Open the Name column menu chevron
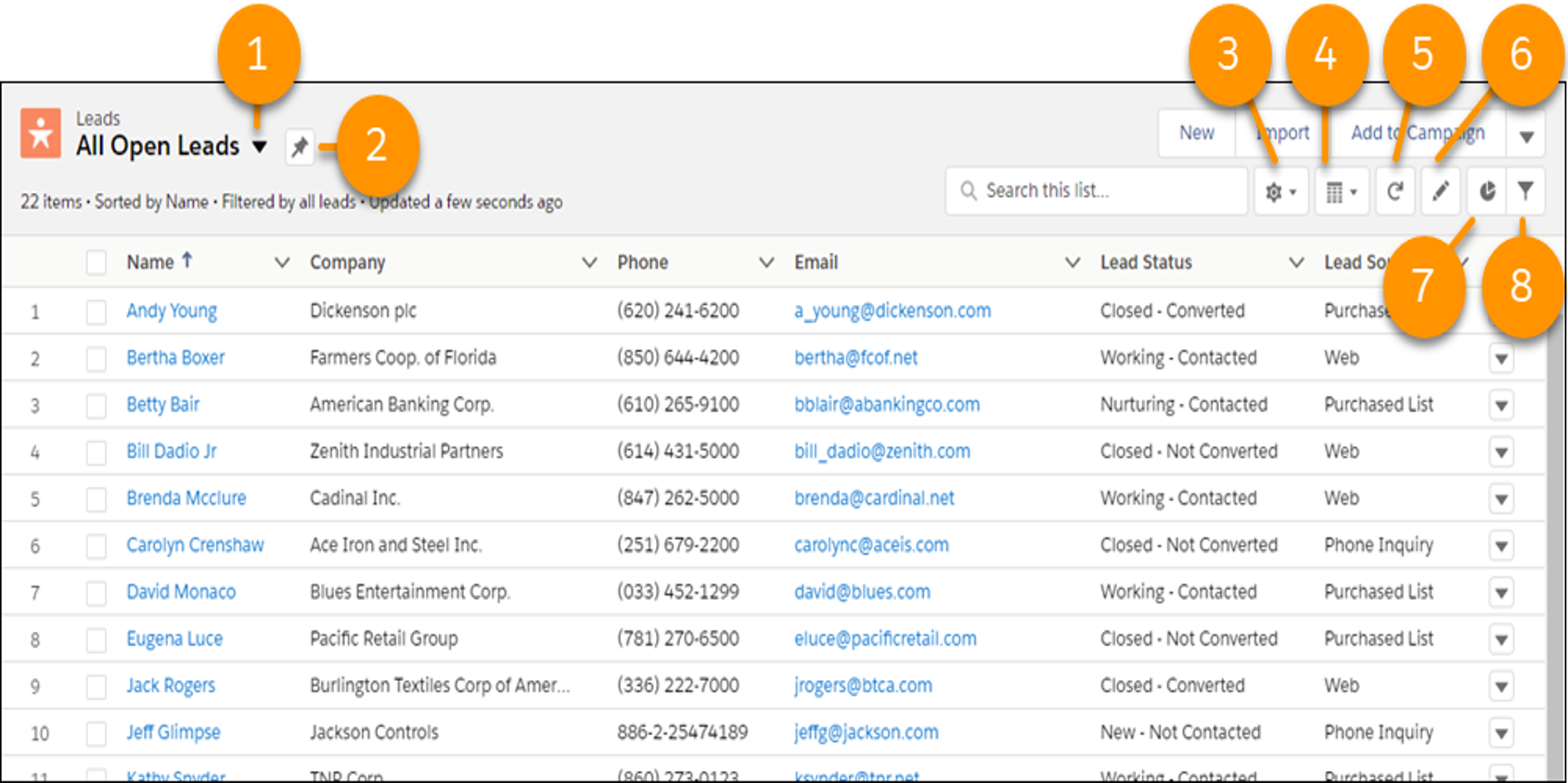The image size is (1568, 783). [282, 263]
